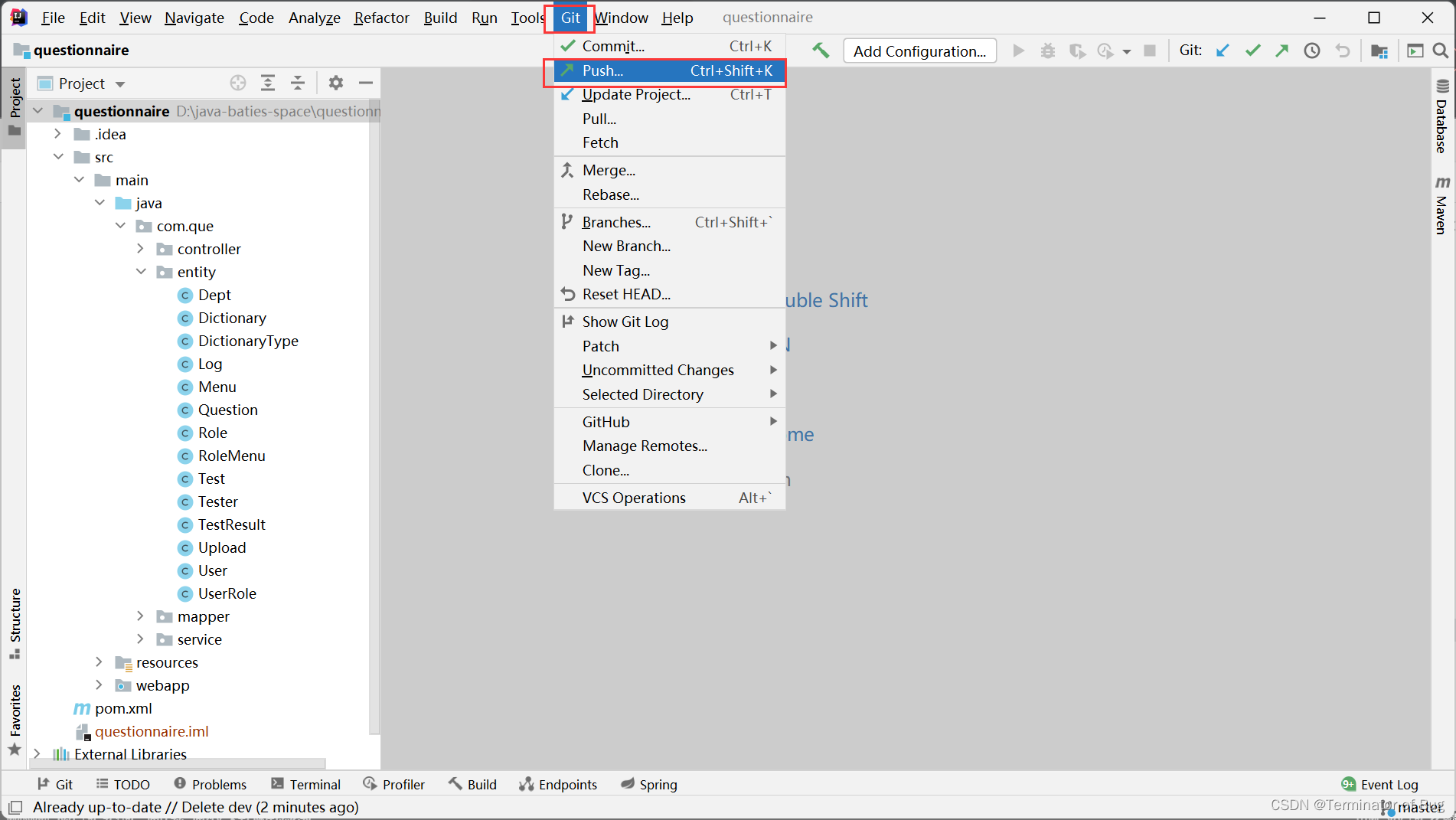The width and height of the screenshot is (1456, 820).
Task: Open the Event Log
Action: tap(1380, 784)
